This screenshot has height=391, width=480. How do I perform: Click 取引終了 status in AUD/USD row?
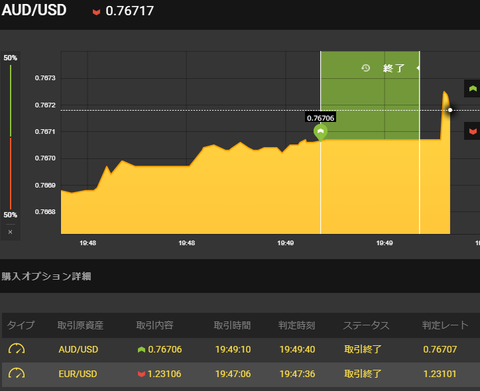click(363, 349)
